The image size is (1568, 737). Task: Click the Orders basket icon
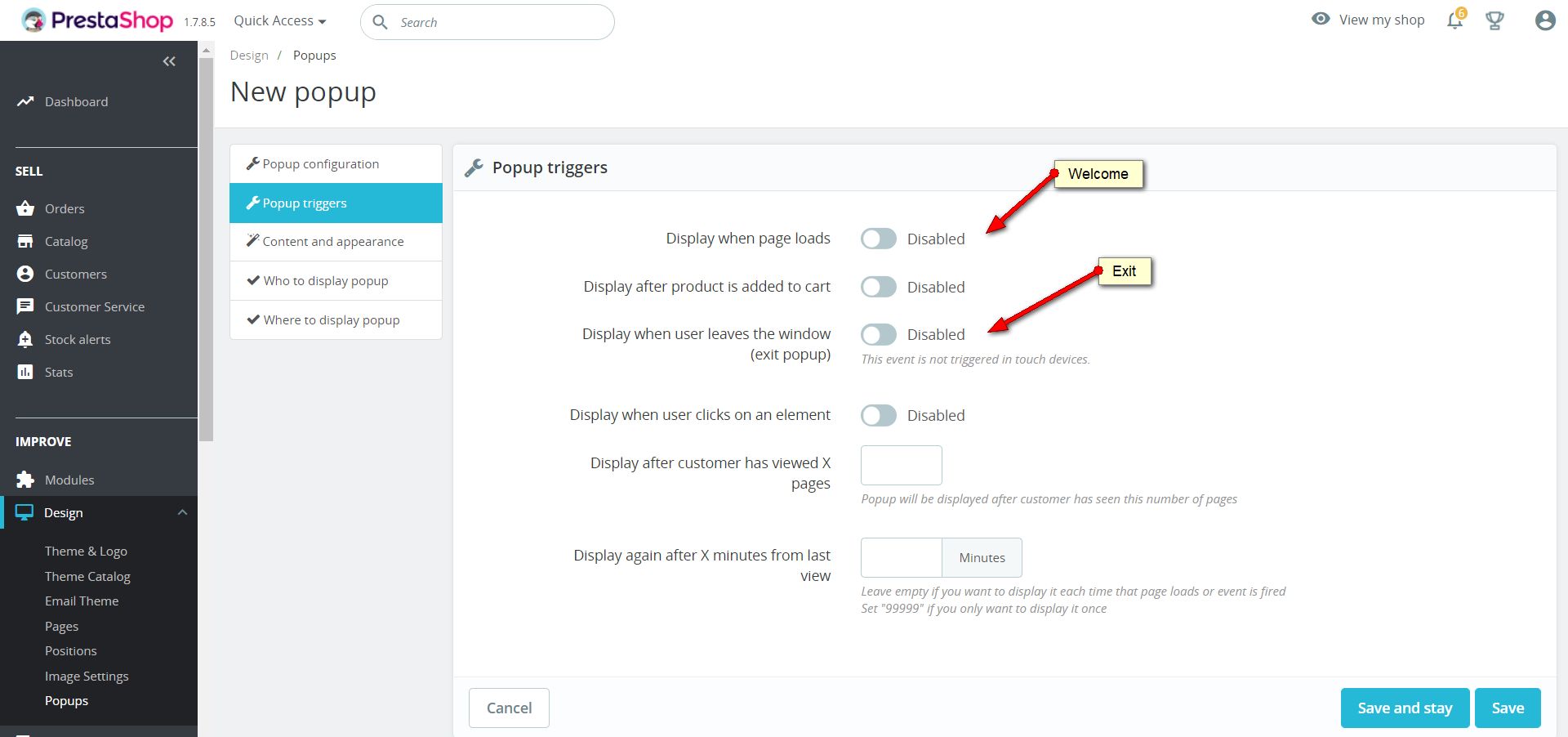pyautogui.click(x=25, y=208)
